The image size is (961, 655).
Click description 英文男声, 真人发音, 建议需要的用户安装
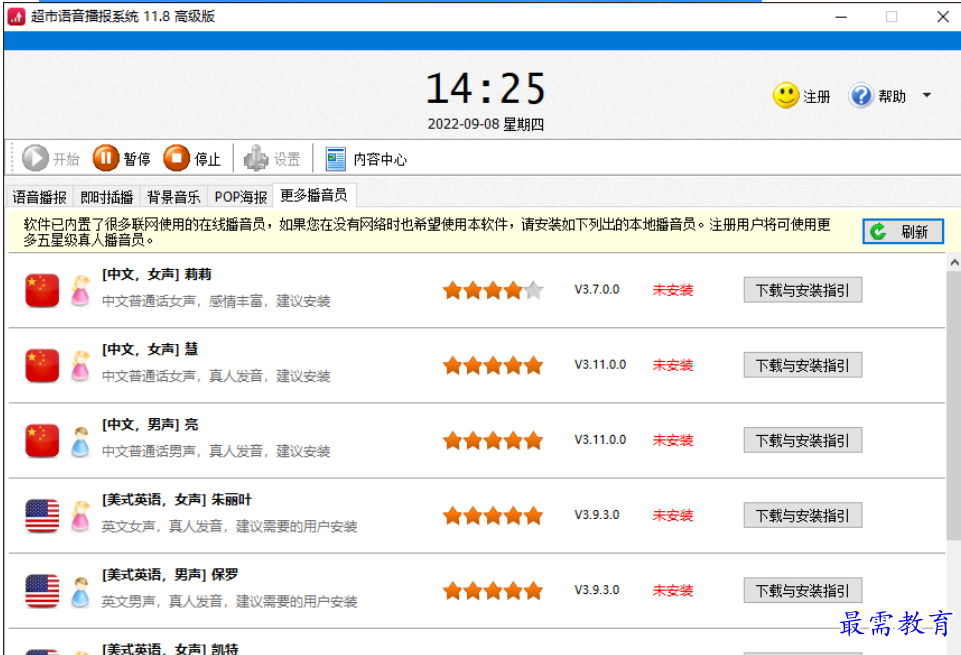point(229,602)
